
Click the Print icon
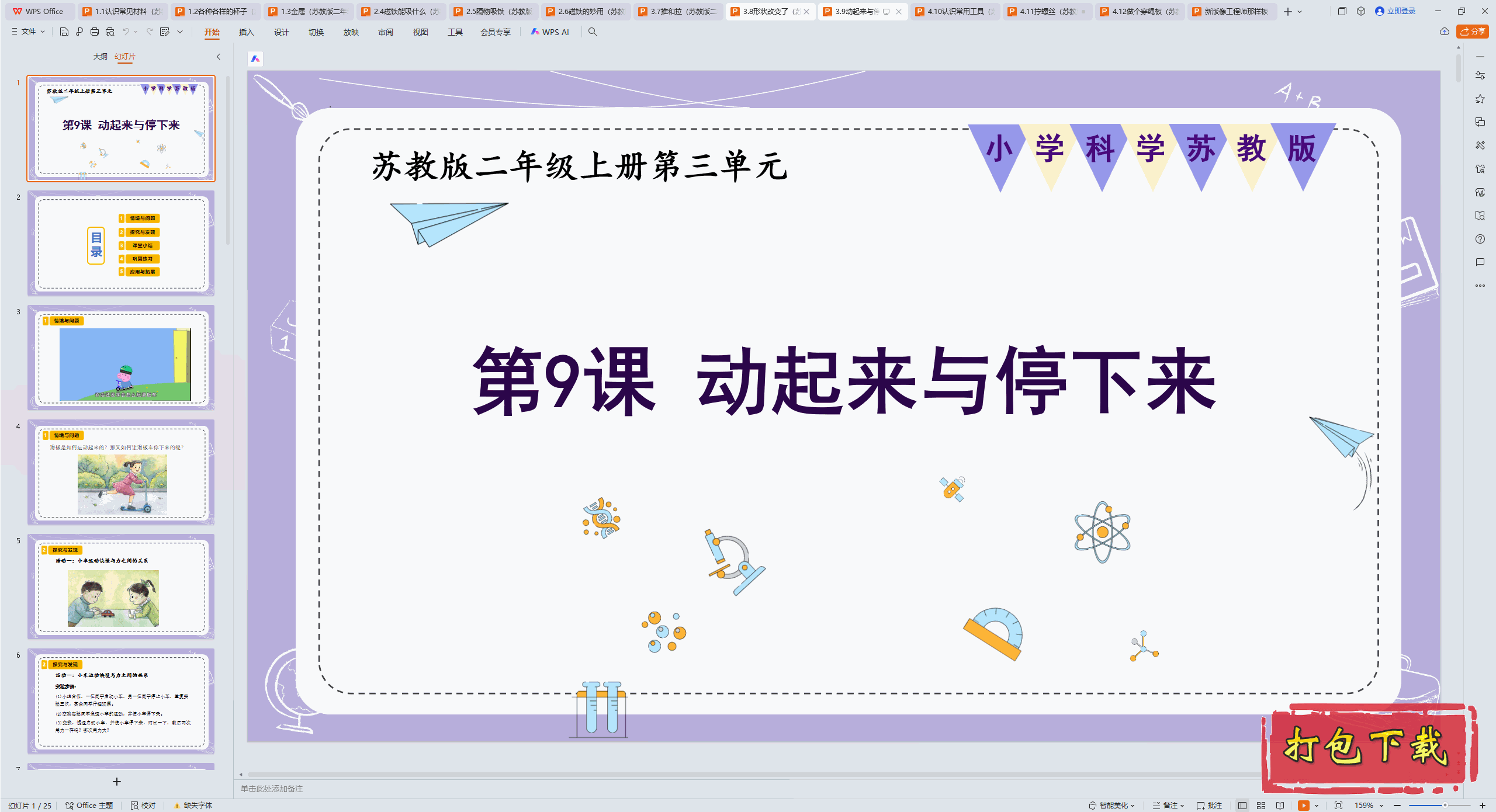[x=95, y=32]
